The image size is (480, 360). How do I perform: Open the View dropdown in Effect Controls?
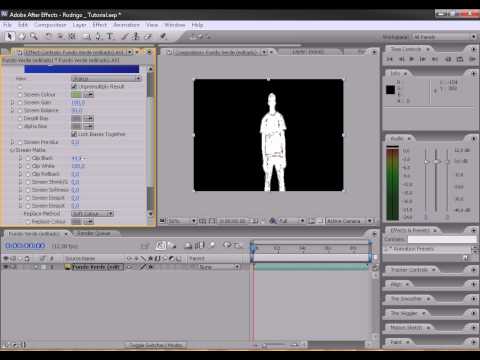[106, 79]
